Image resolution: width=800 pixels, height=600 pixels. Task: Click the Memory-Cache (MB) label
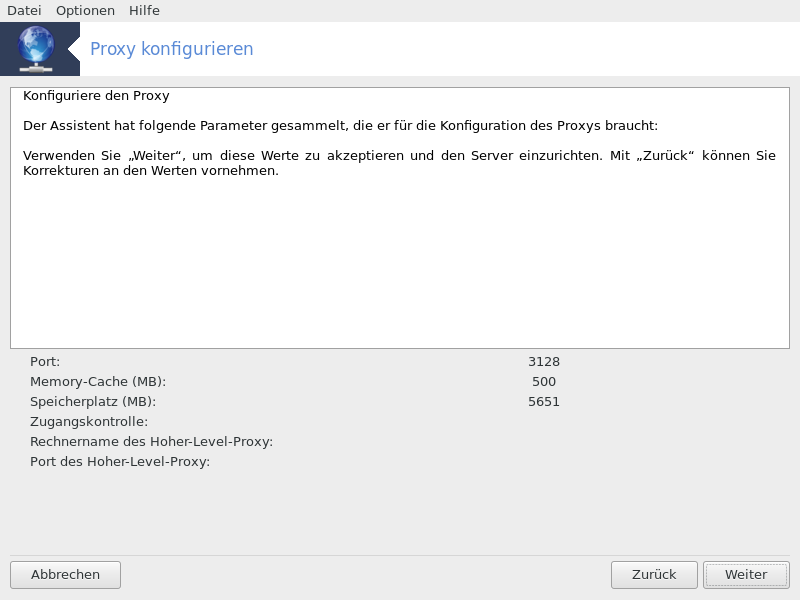click(98, 382)
